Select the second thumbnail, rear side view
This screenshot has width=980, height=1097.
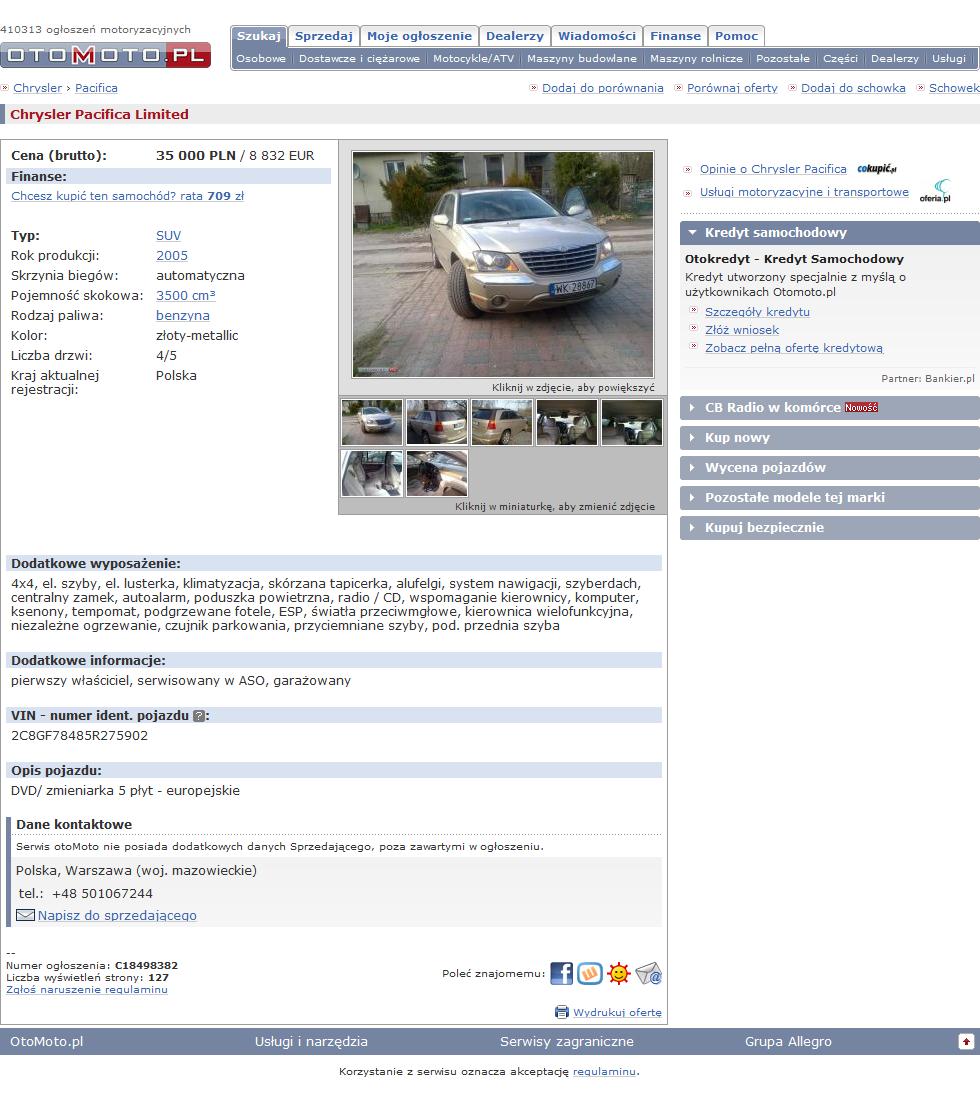436,422
